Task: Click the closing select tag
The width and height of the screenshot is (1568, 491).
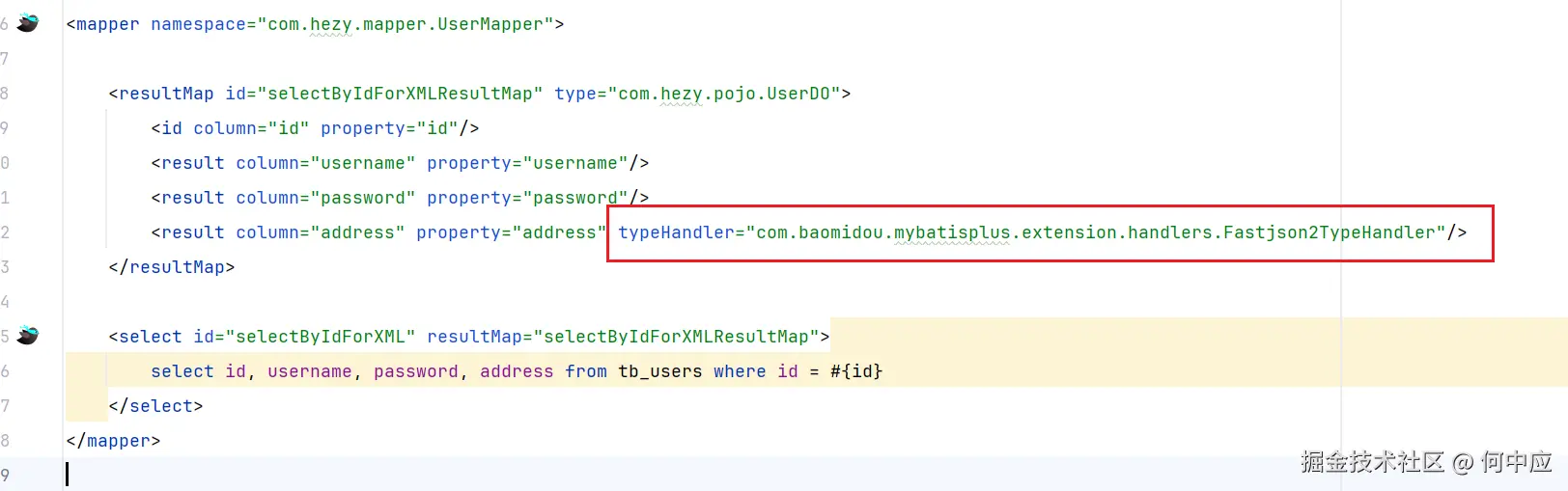Action: 155,406
